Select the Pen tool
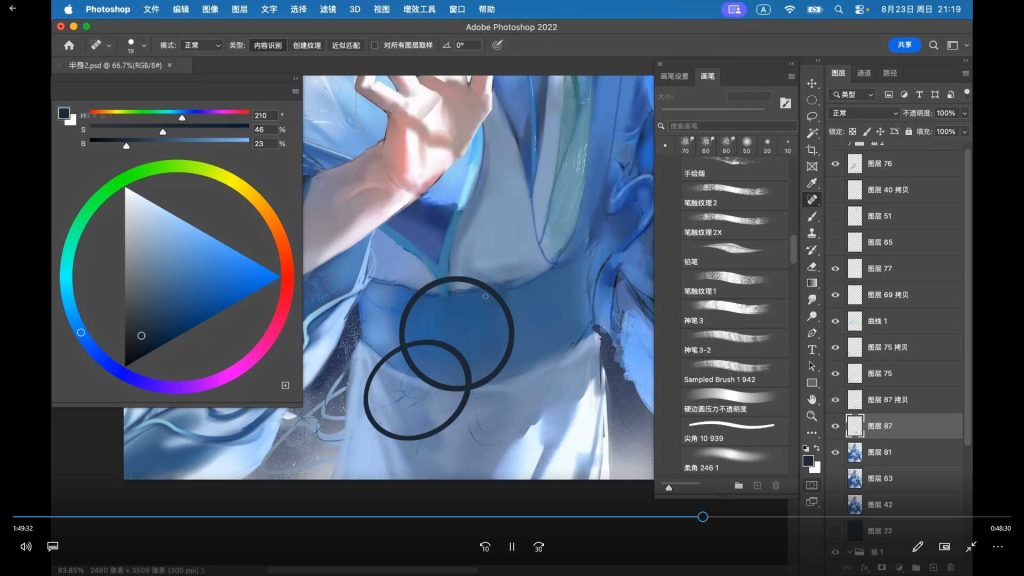Viewport: 1024px width, 576px height. point(812,333)
